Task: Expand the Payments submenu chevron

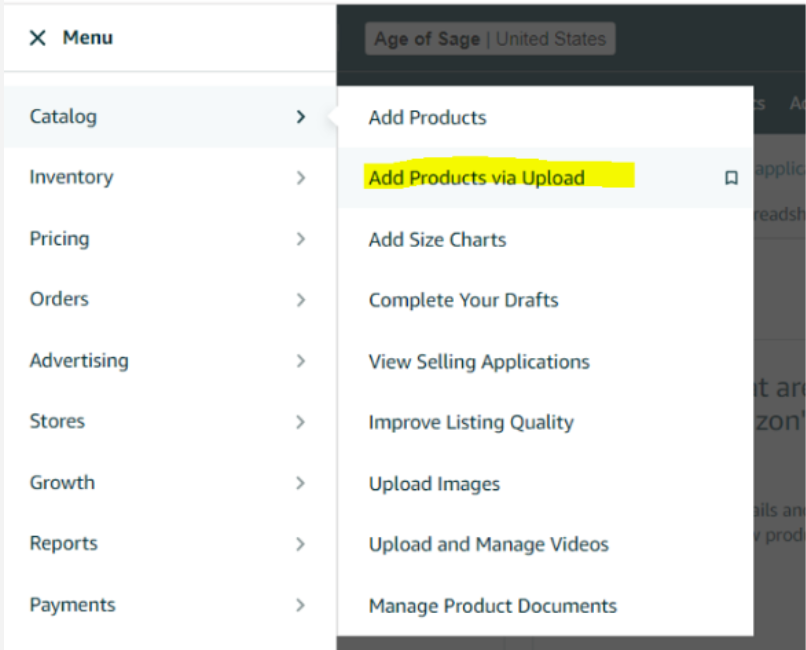Action: coord(300,605)
